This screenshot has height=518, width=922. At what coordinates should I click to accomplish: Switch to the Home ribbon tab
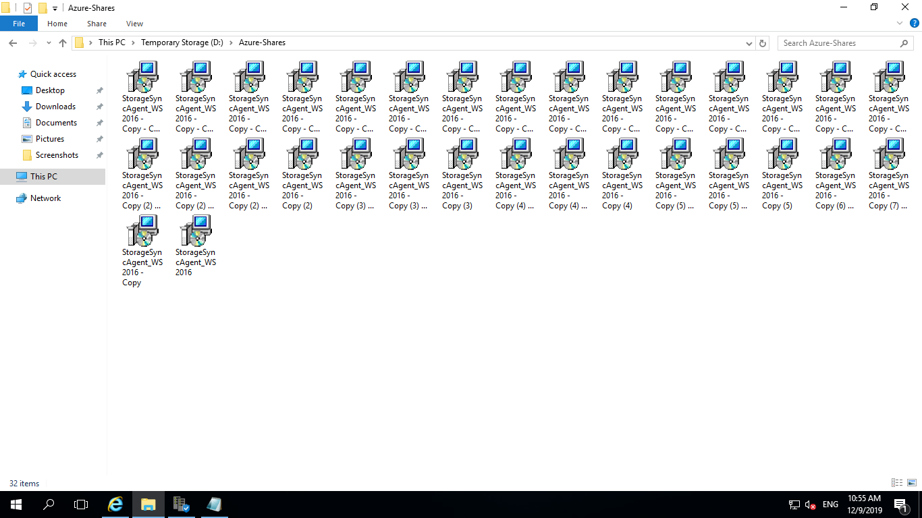[x=57, y=24]
